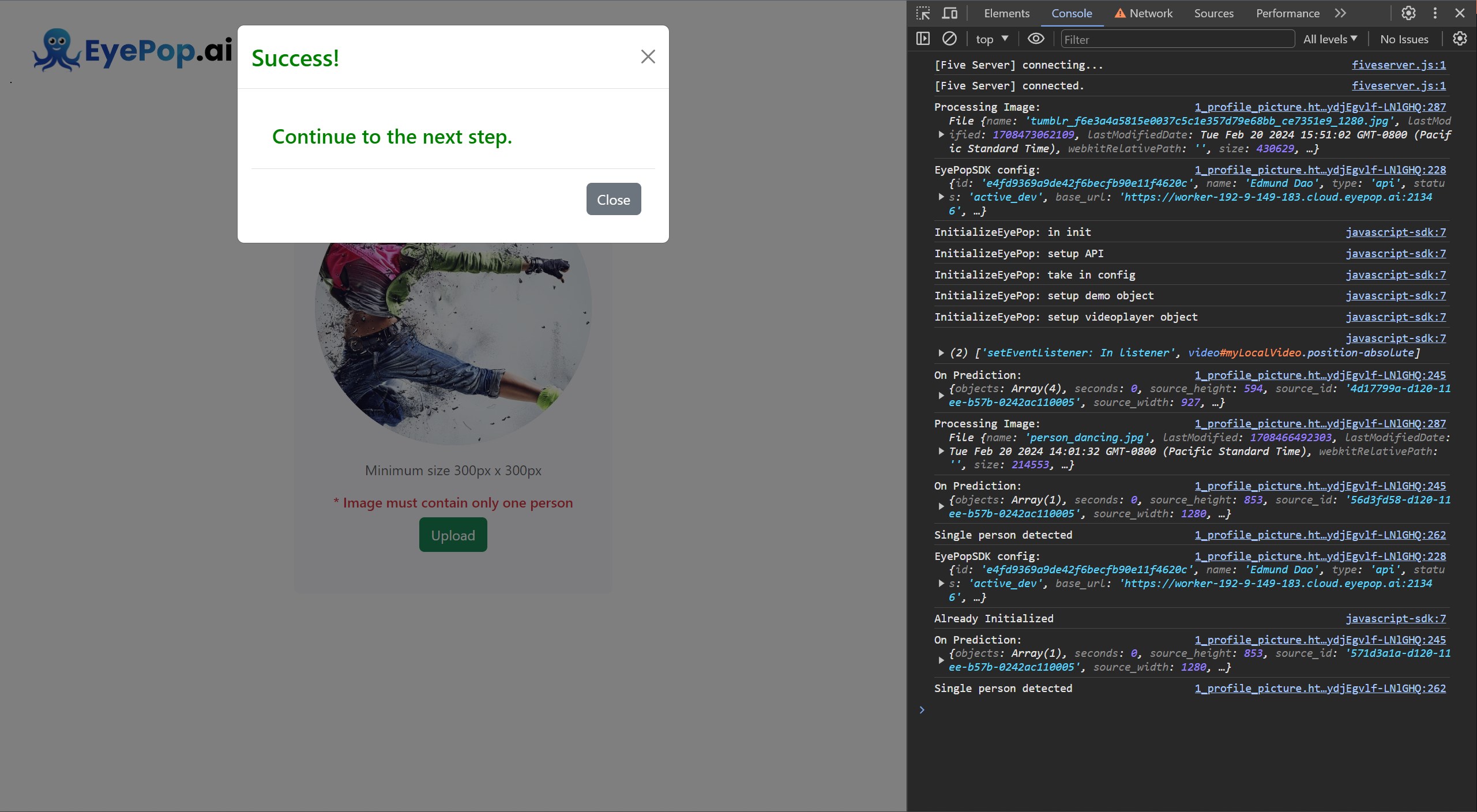Select the inspect element tool

pyautogui.click(x=922, y=13)
